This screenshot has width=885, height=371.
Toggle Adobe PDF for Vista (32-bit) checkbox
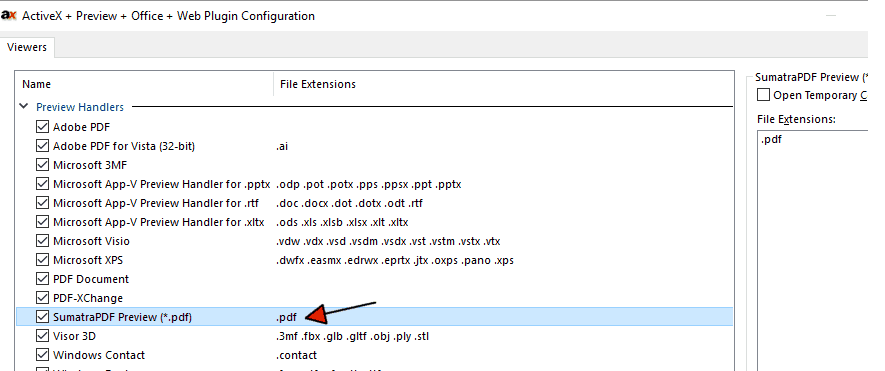42,146
